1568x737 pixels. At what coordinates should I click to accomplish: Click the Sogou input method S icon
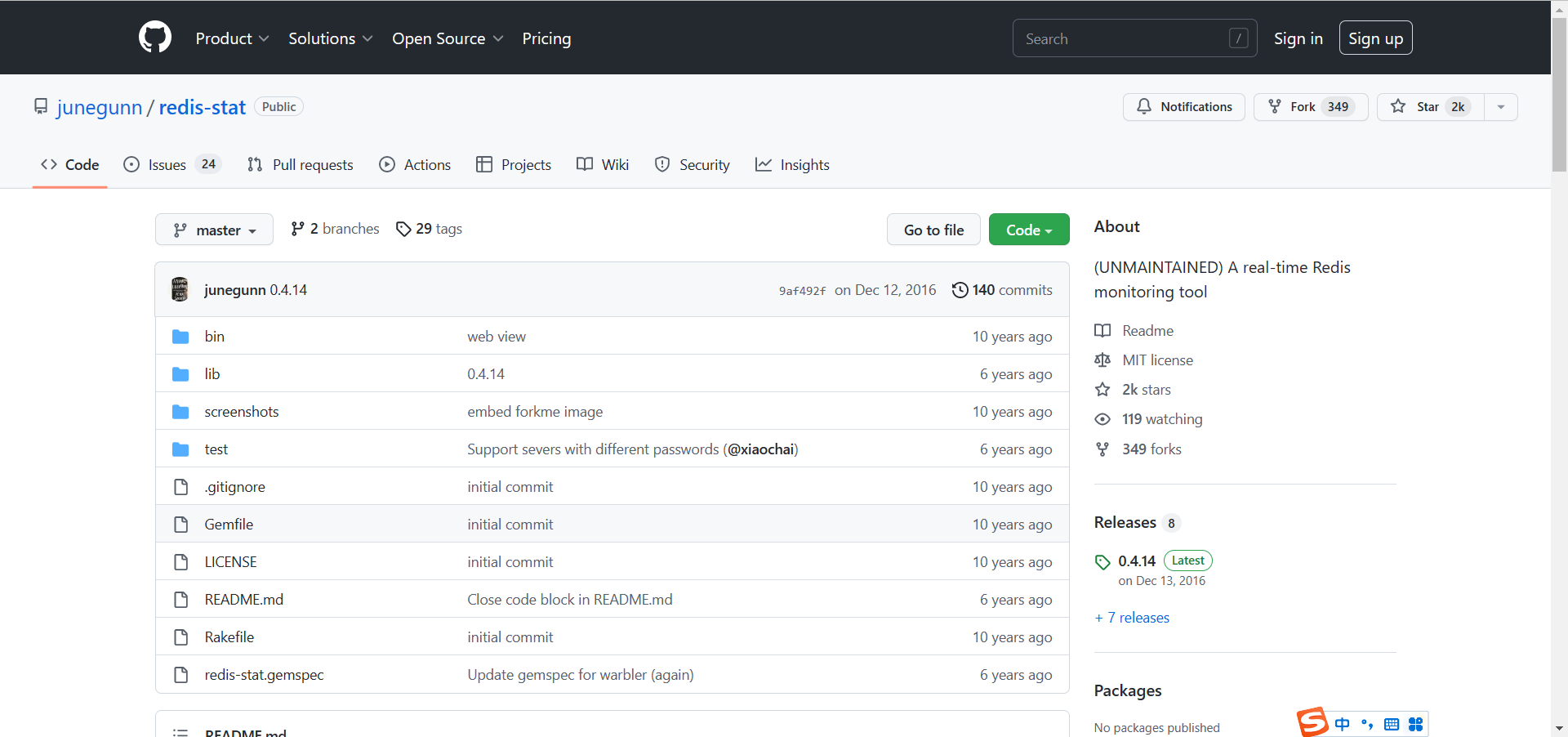coord(1312,722)
